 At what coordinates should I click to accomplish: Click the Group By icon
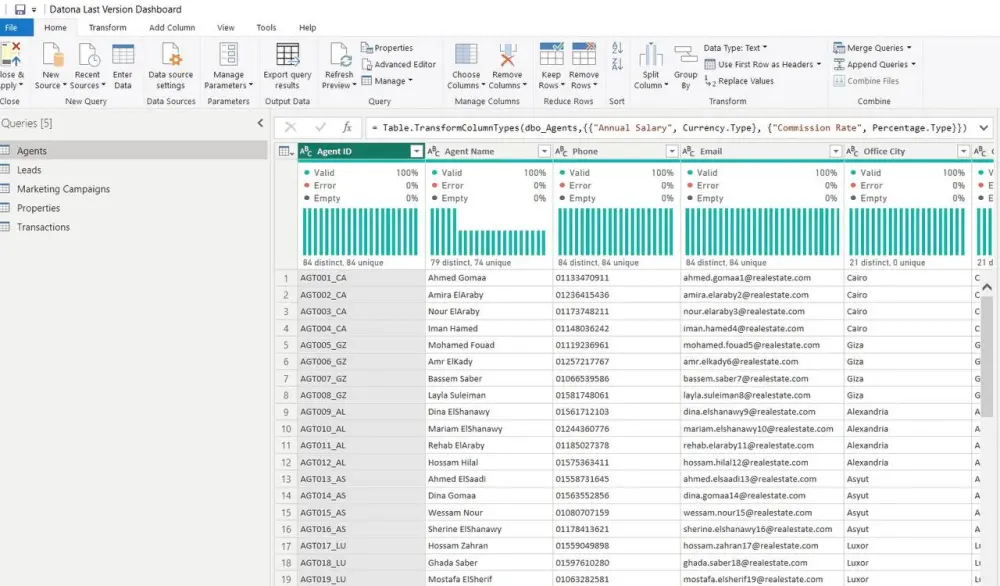(x=686, y=56)
